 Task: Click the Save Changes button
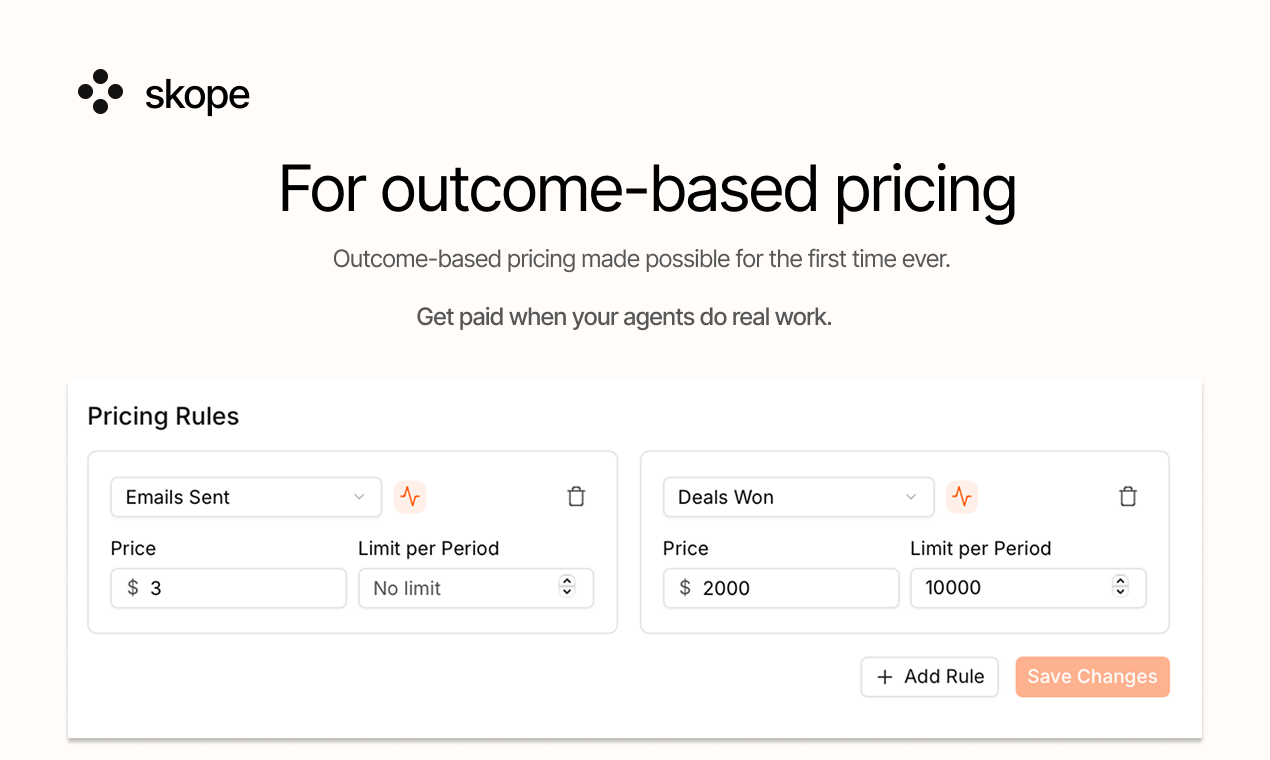coord(1092,677)
